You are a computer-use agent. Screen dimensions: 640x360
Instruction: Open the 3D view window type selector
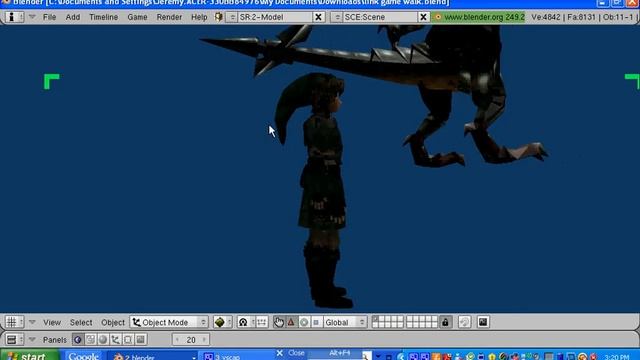[14, 322]
